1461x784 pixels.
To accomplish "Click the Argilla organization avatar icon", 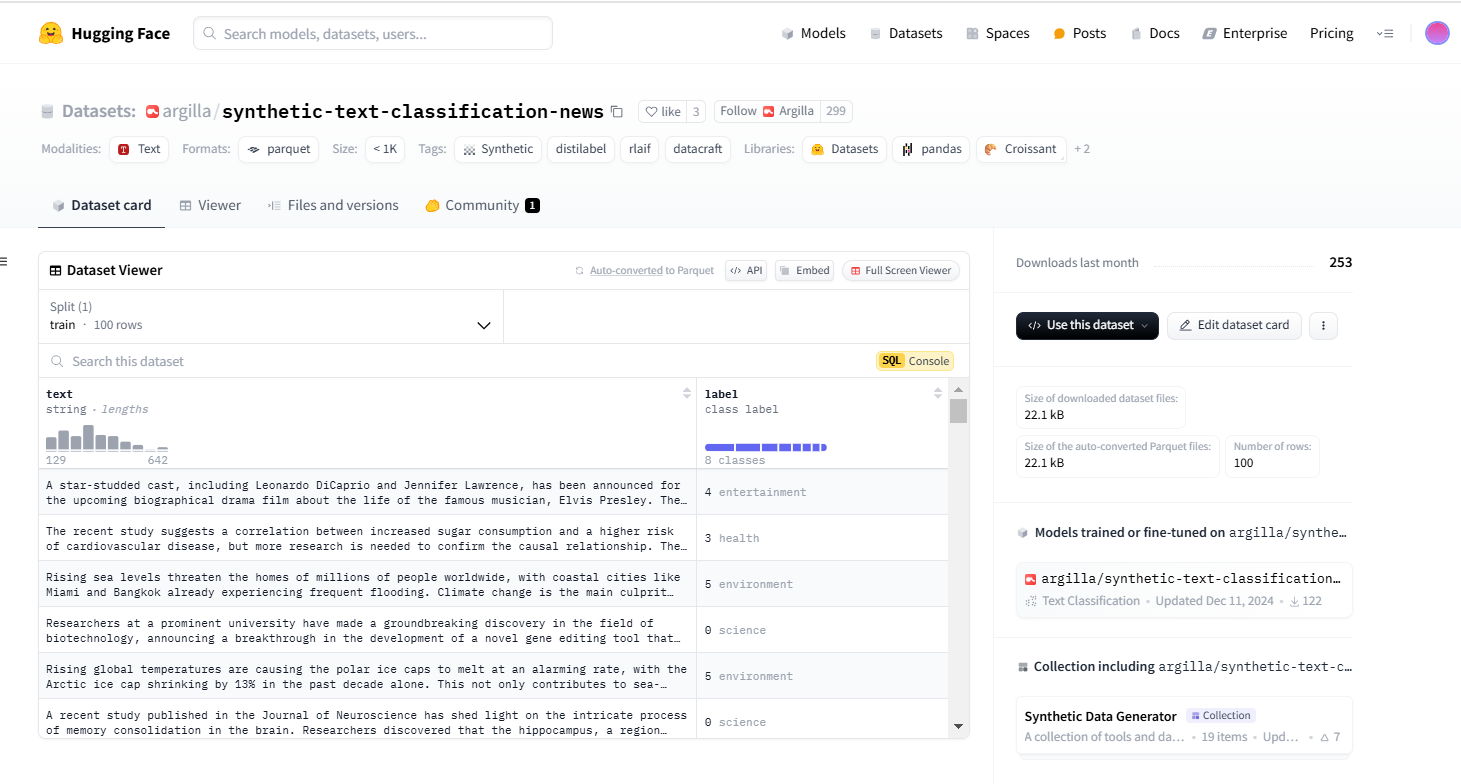I will tap(152, 111).
